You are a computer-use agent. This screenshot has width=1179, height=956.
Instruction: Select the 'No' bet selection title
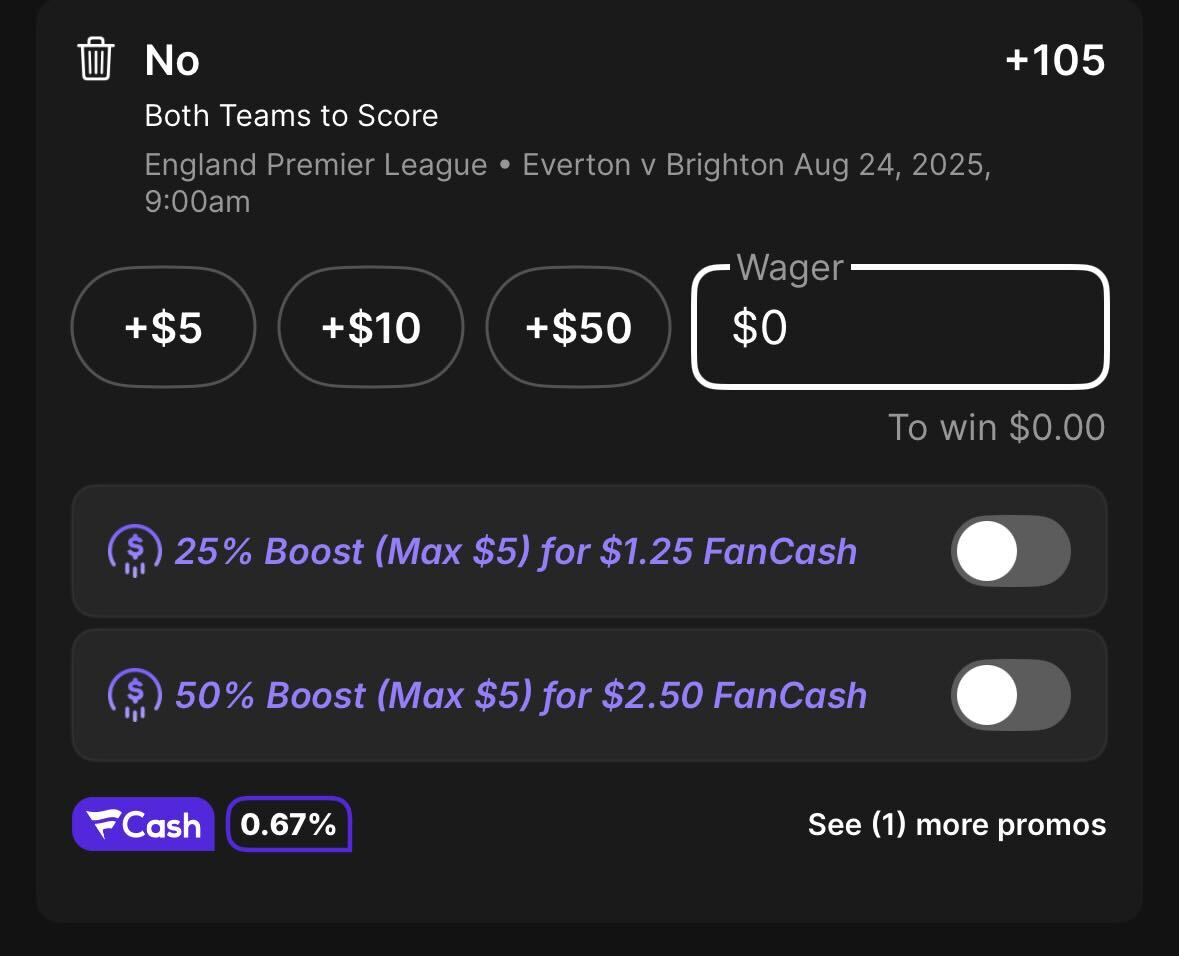coord(172,60)
